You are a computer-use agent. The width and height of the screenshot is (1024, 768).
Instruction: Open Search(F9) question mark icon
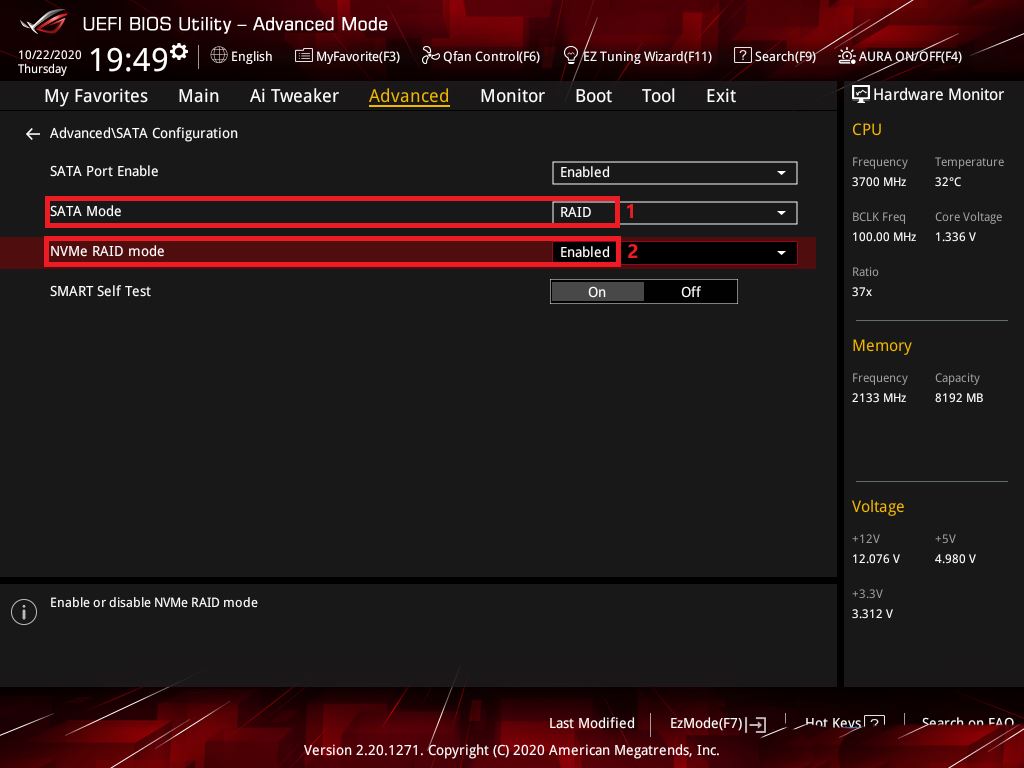click(x=742, y=56)
